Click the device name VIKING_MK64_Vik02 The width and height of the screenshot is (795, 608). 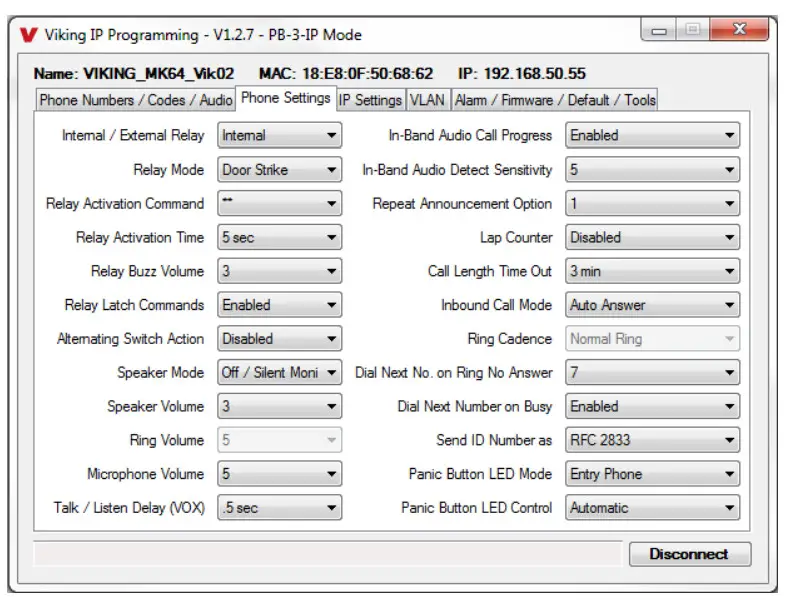(x=159, y=74)
